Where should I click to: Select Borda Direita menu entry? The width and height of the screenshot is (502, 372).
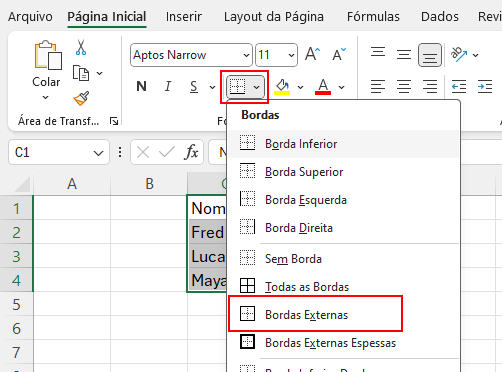point(343,228)
